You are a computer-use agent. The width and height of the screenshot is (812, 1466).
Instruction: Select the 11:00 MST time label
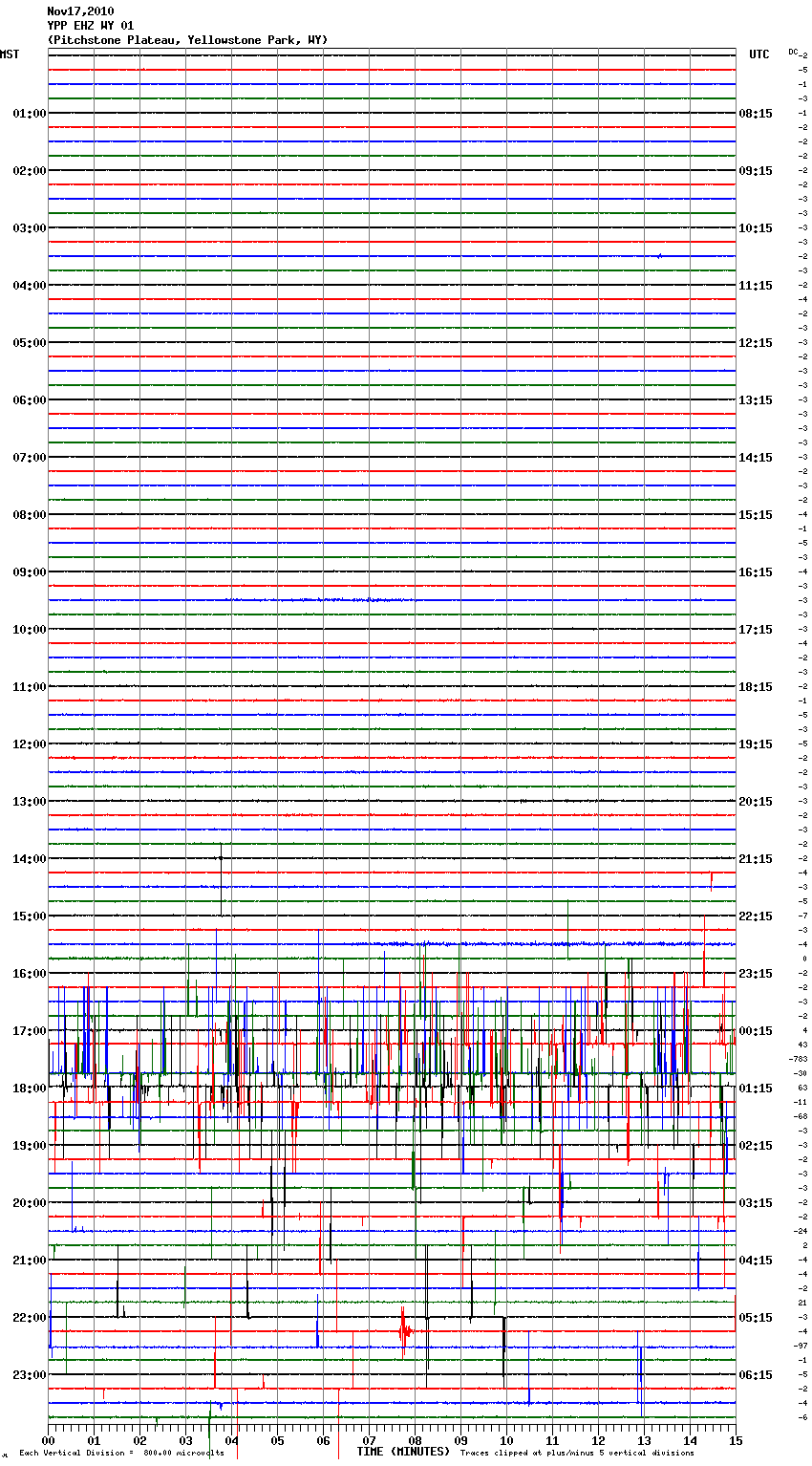click(x=30, y=687)
